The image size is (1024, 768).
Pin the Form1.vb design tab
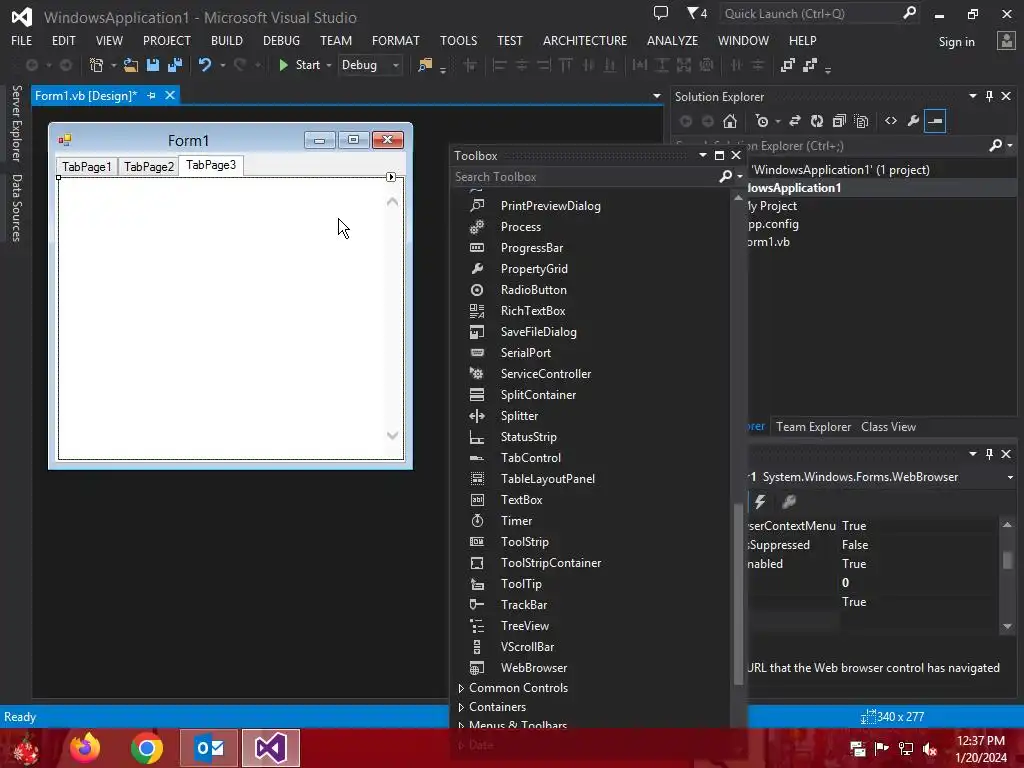[152, 95]
